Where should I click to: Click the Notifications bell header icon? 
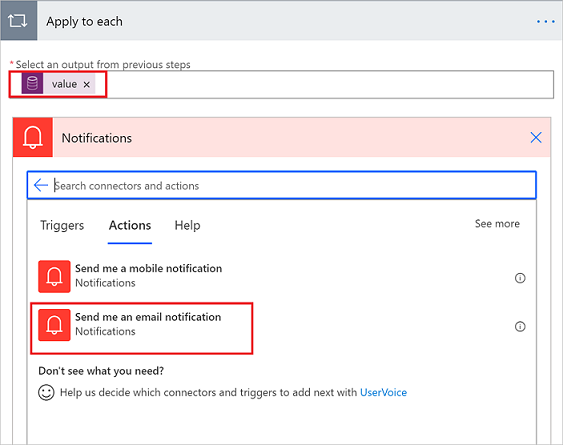pos(33,138)
